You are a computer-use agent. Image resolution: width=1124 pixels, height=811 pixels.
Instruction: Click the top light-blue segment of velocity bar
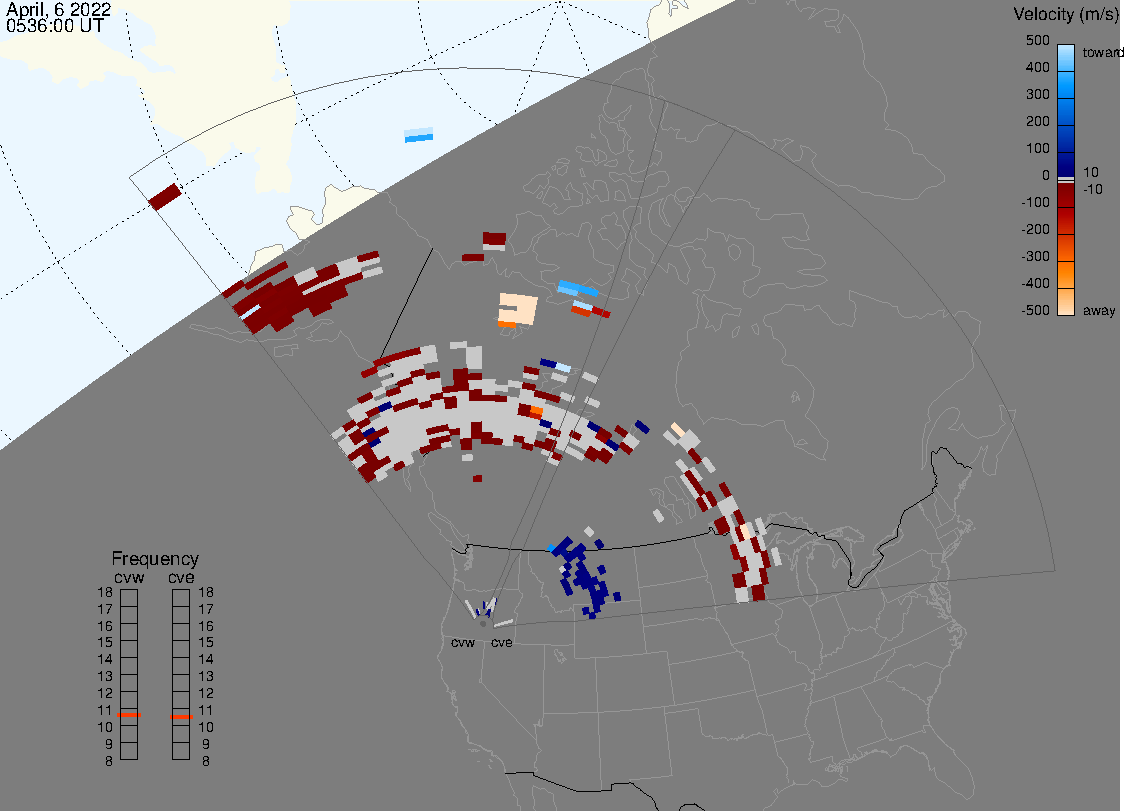pos(1066,53)
